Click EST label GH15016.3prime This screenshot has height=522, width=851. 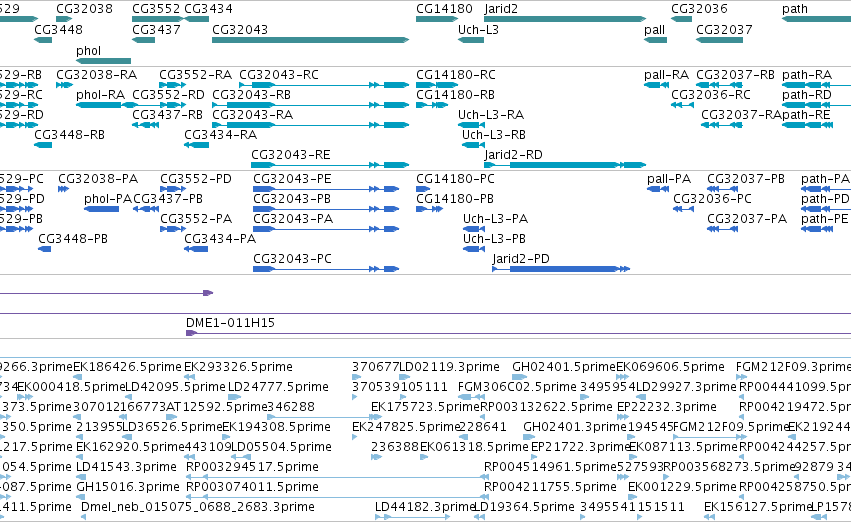(x=128, y=487)
